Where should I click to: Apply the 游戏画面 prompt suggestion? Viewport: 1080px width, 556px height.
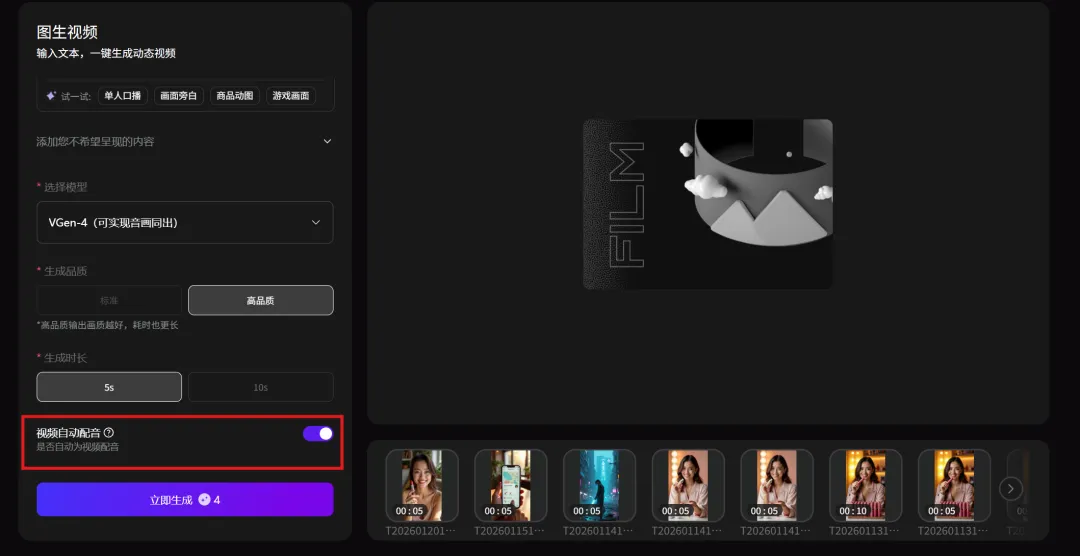291,96
